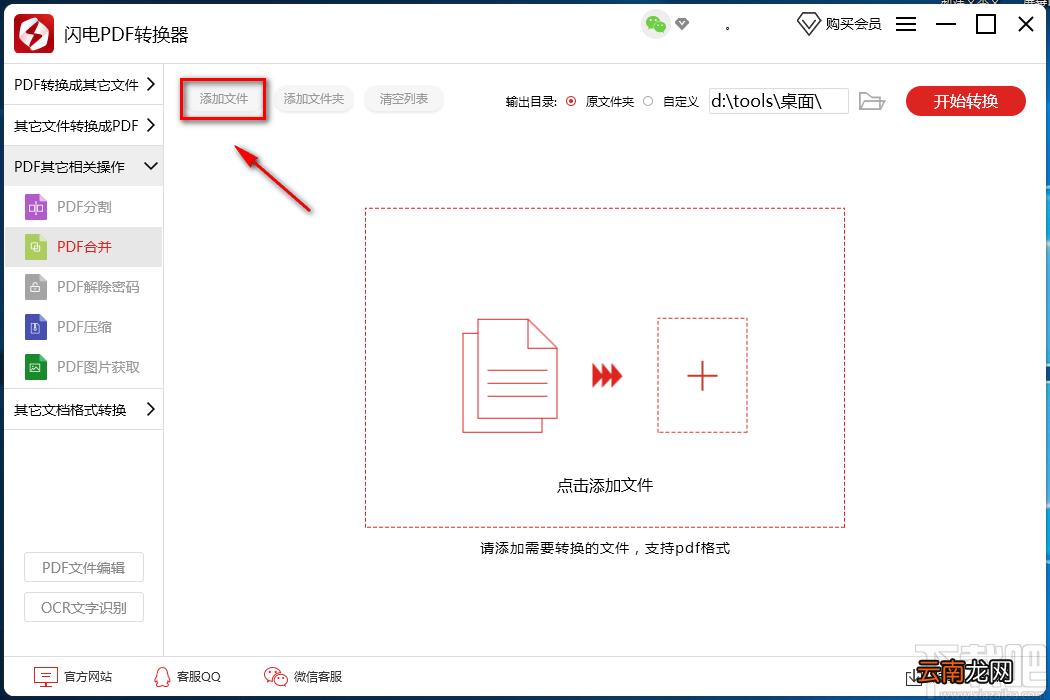1050x700 pixels.
Task: Click the small diamond icon beside WeChat
Action: coord(682,24)
